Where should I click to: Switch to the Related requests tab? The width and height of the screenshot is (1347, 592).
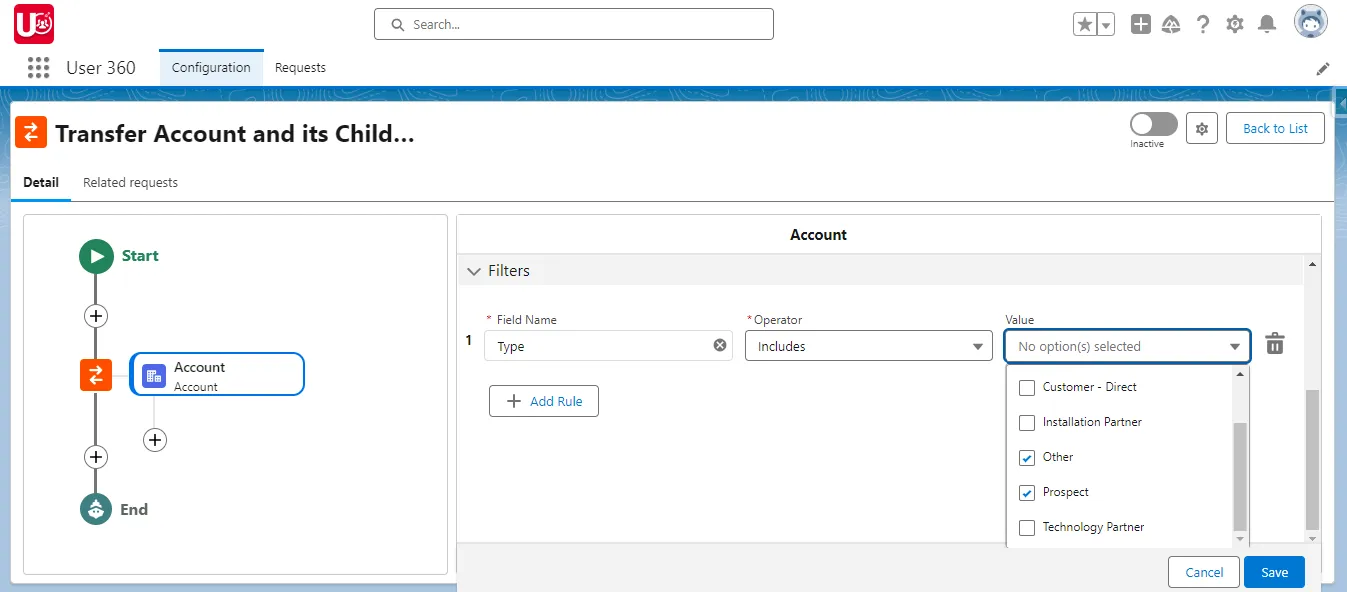[x=130, y=182]
